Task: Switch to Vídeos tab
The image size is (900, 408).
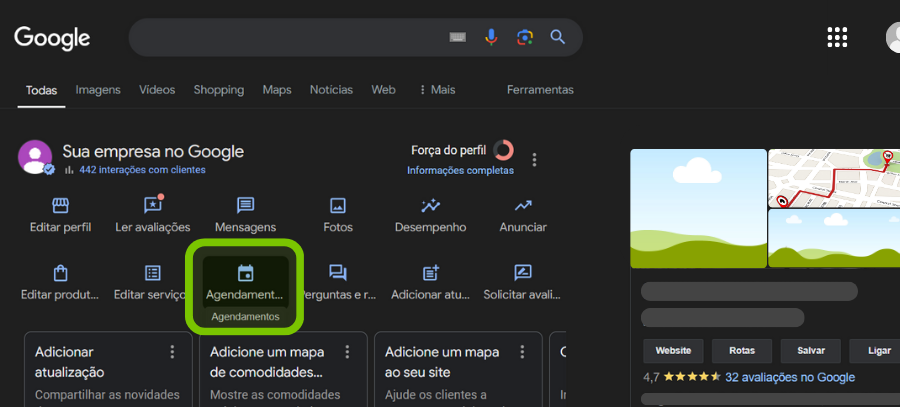Action: pos(157,90)
